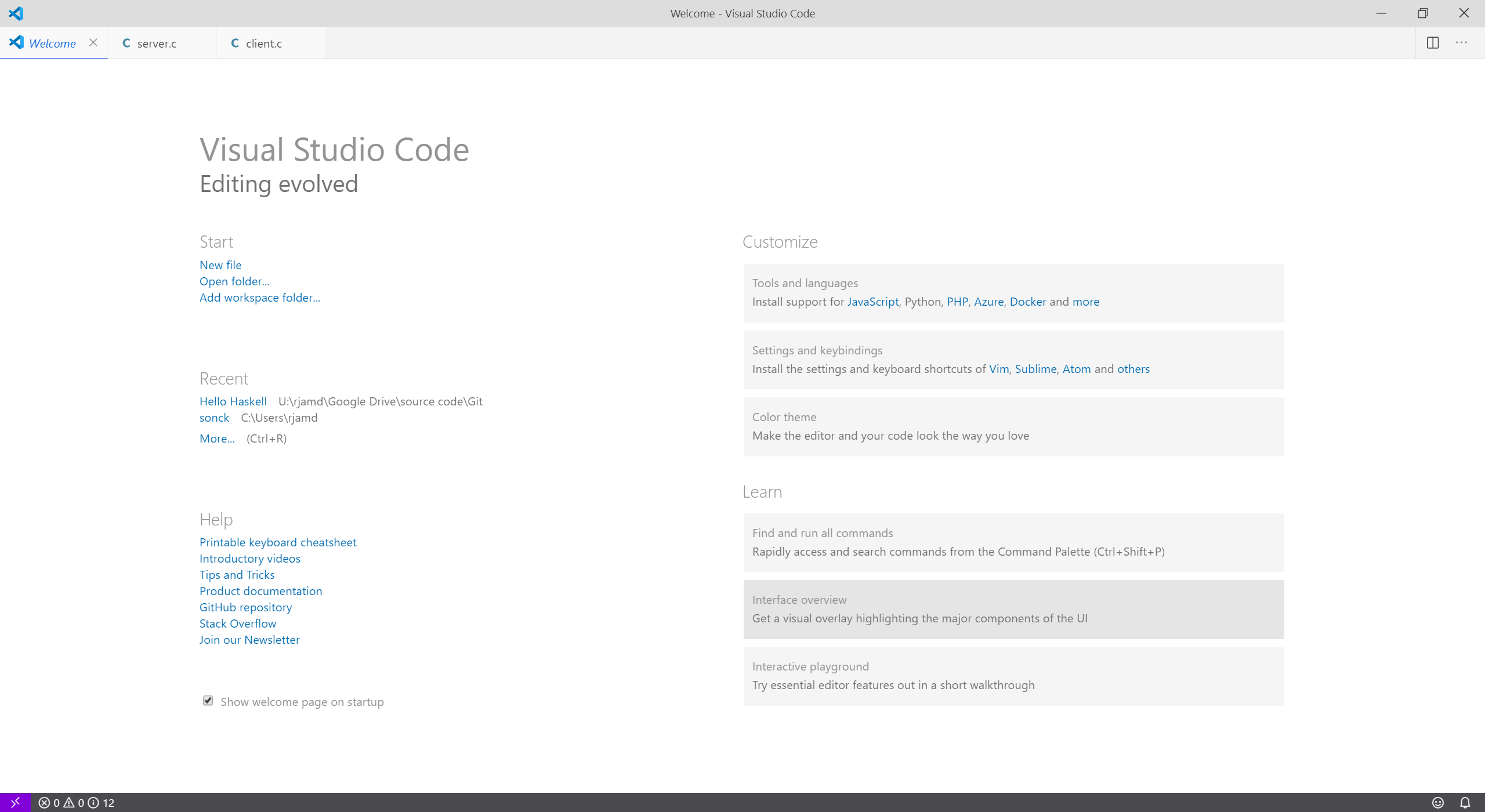
Task: Click the feedback smiley icon
Action: [1438, 803]
